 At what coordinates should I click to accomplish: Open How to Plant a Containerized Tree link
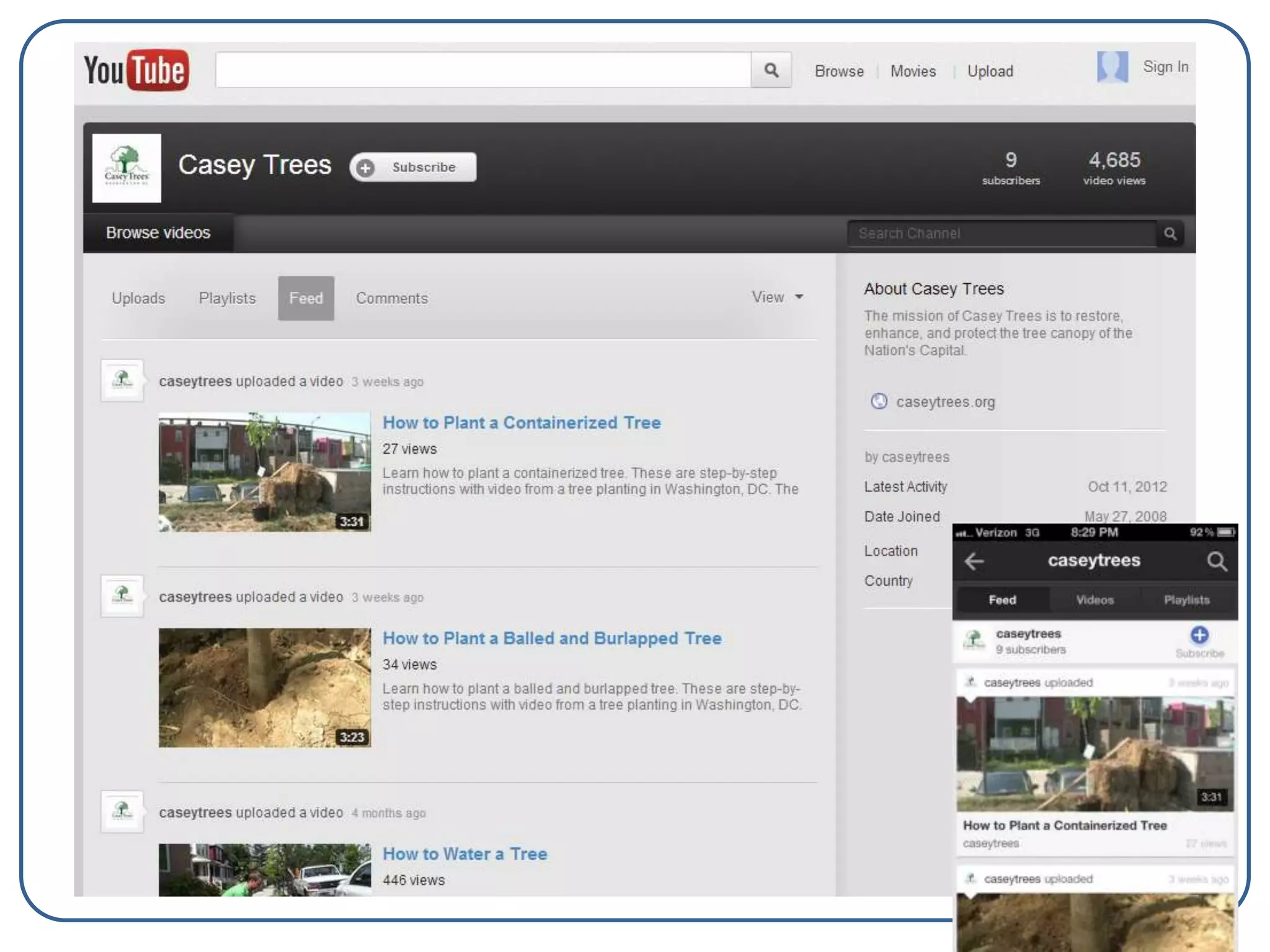521,423
